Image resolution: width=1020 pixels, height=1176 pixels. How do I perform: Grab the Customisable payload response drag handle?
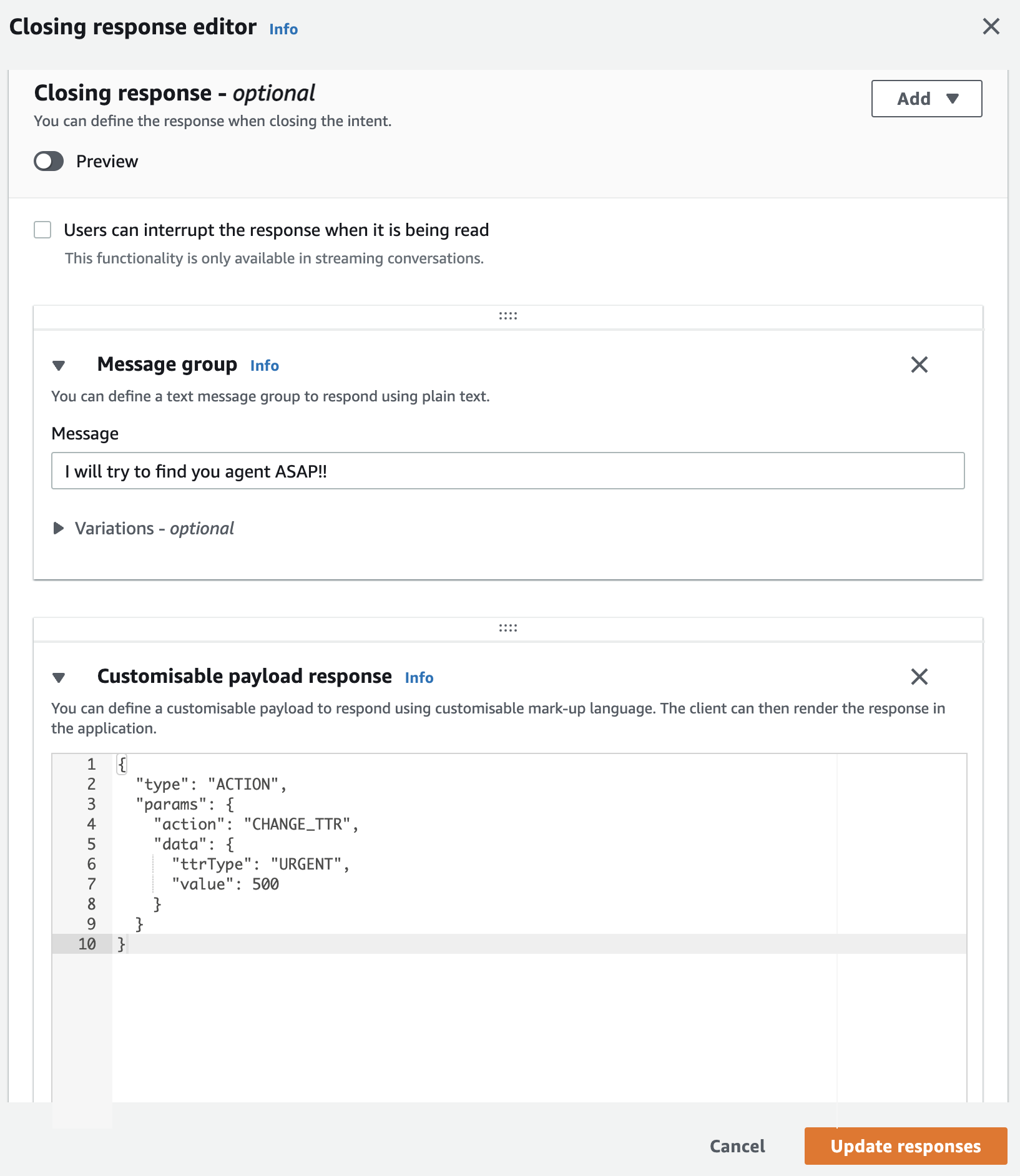pyautogui.click(x=508, y=629)
